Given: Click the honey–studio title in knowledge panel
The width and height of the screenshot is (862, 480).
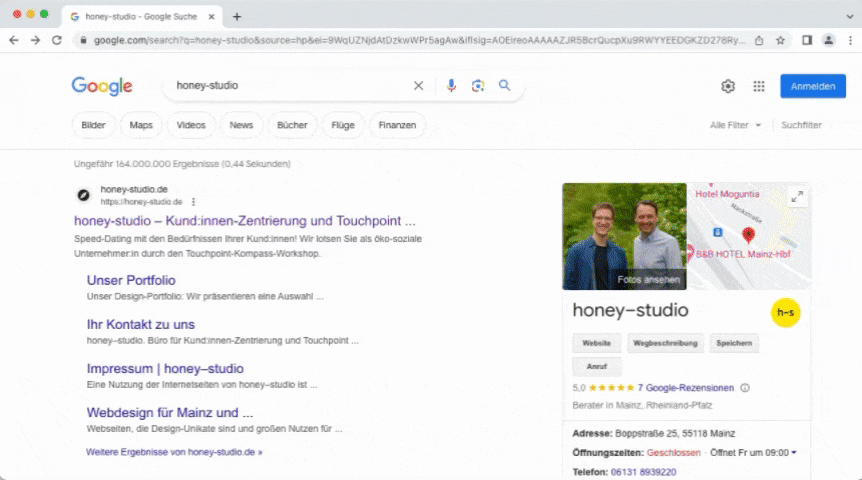Looking at the screenshot, I should click(631, 310).
